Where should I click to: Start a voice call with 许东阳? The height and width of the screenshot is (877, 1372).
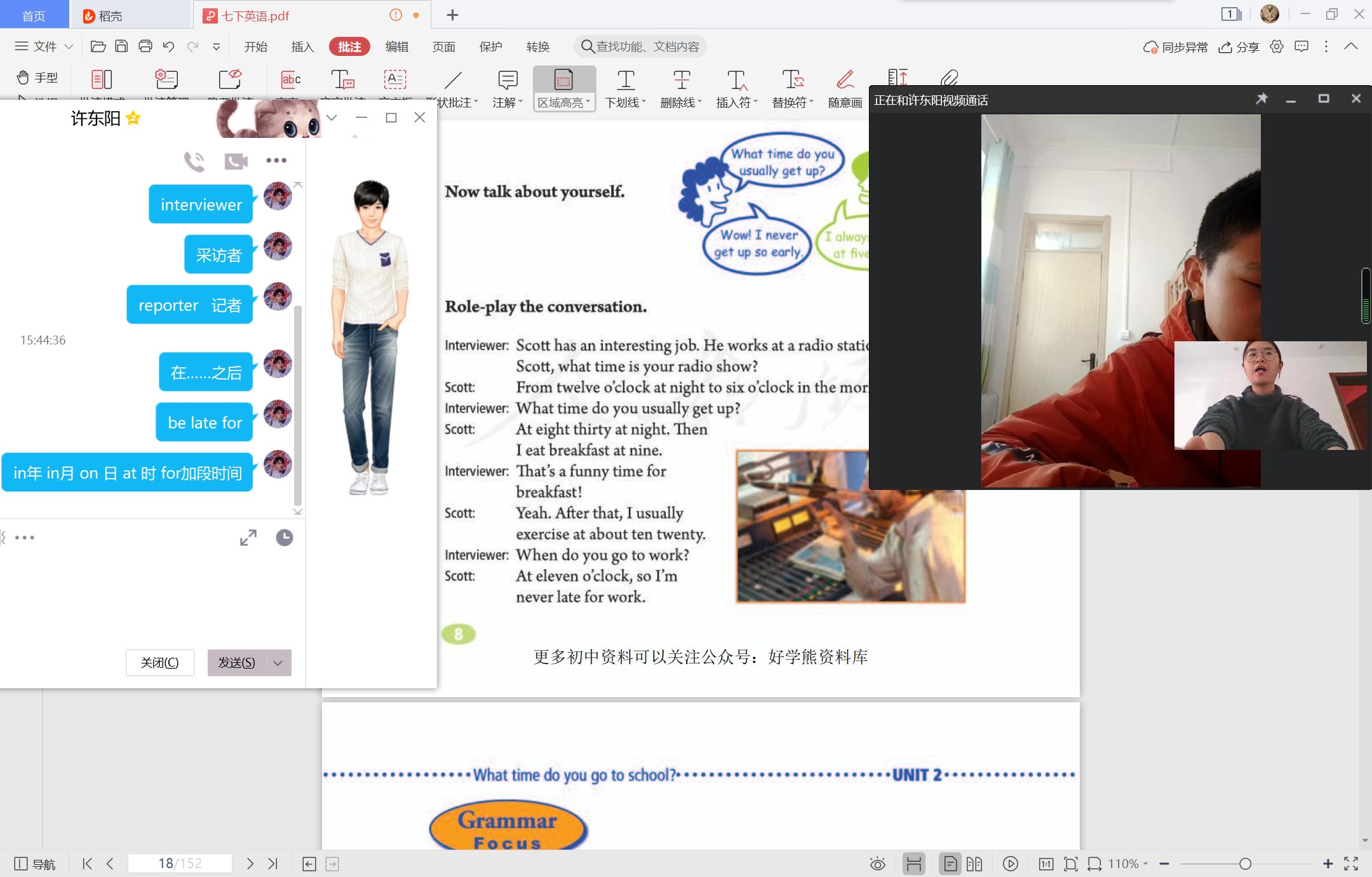(x=194, y=161)
